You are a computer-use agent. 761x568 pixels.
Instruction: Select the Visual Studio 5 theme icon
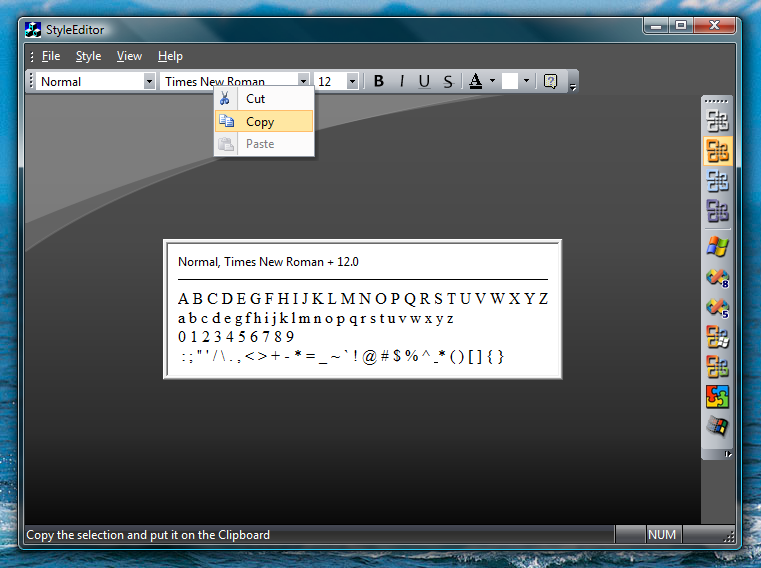[x=717, y=307]
